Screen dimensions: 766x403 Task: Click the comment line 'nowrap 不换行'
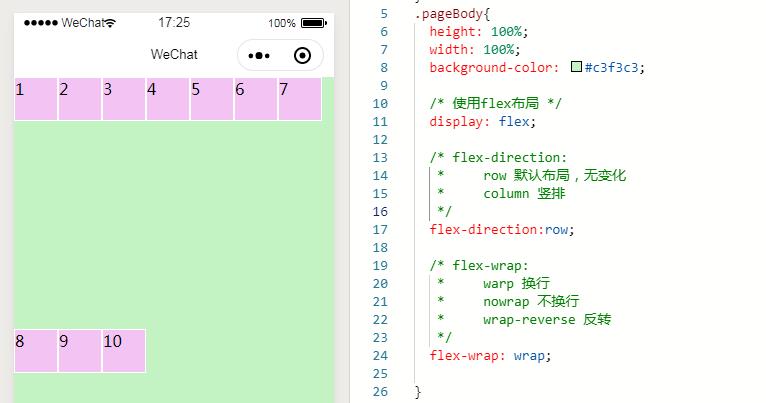point(531,301)
